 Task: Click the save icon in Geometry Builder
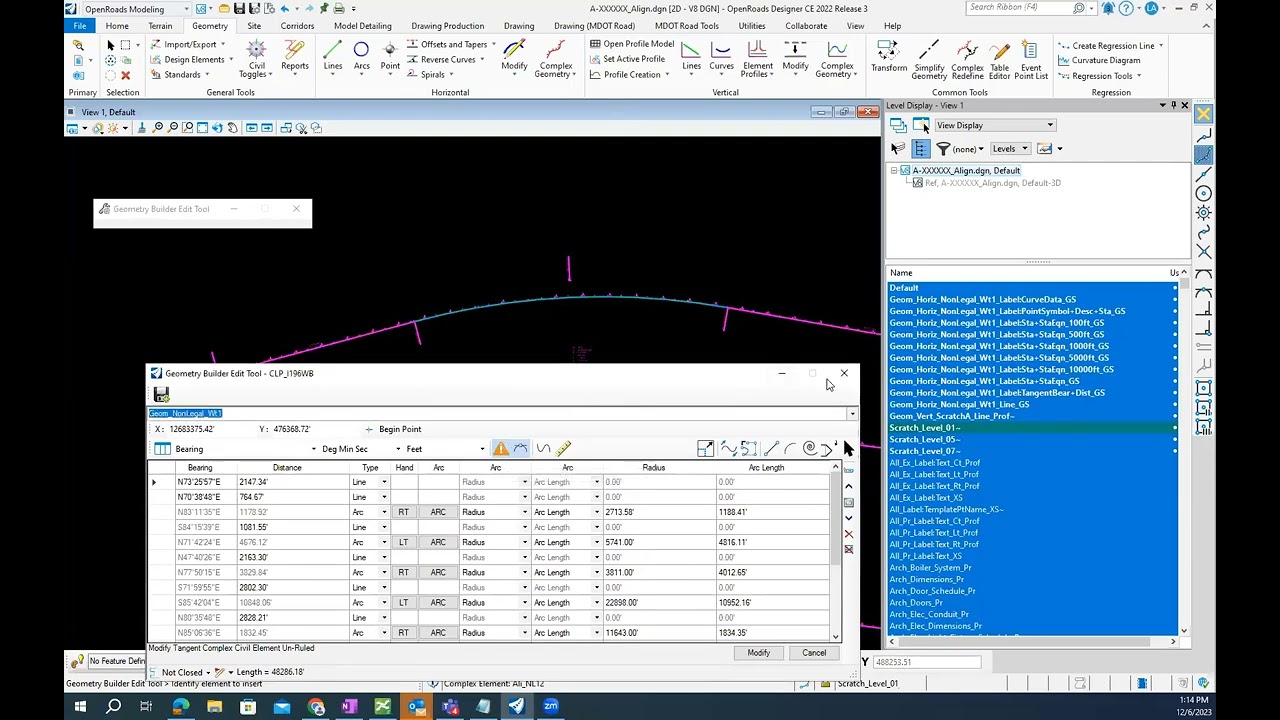(x=161, y=395)
